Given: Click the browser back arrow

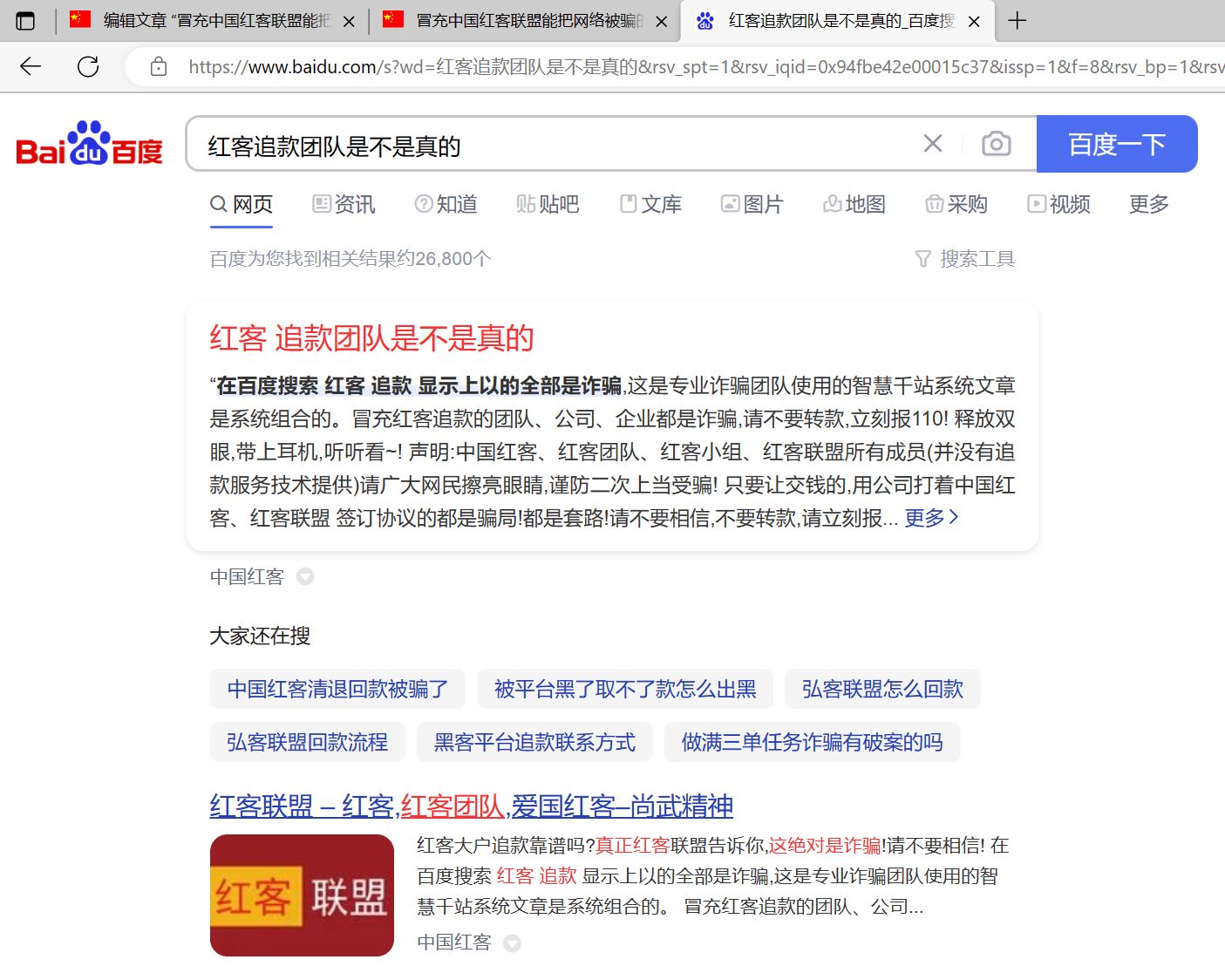Looking at the screenshot, I should pos(31,66).
